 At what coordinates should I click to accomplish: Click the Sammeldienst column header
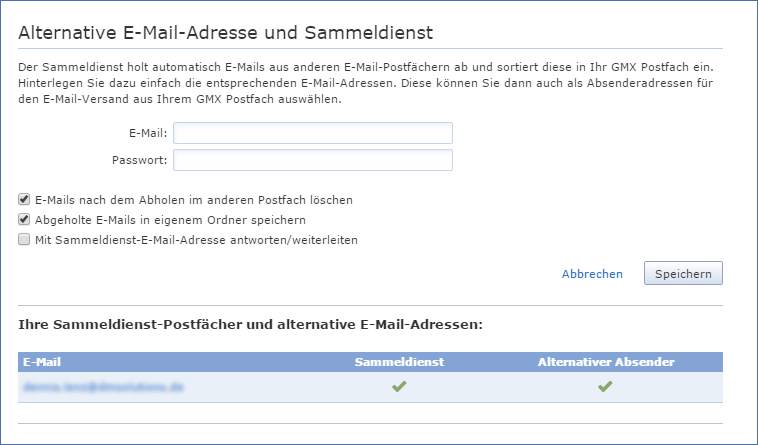[x=399, y=362]
